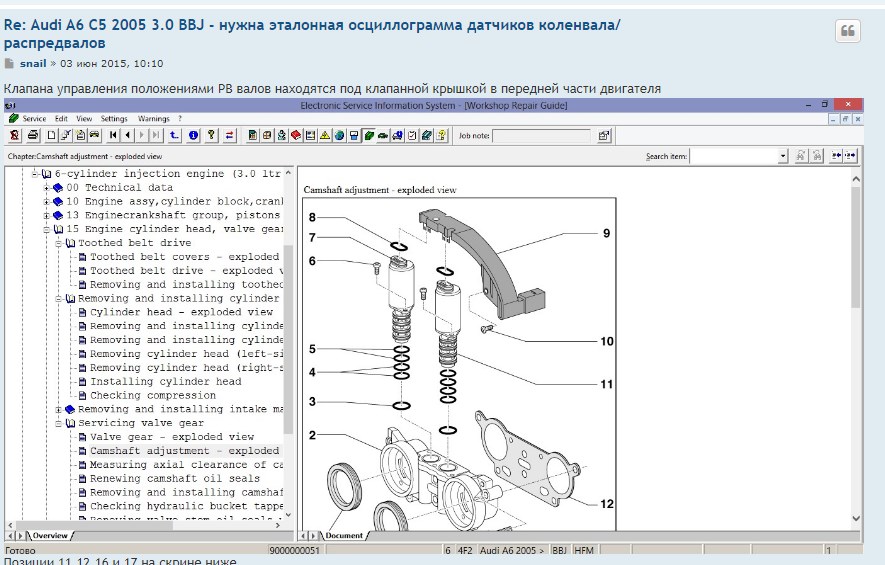
Task: Click the red book toolbar icon
Action: (x=295, y=135)
